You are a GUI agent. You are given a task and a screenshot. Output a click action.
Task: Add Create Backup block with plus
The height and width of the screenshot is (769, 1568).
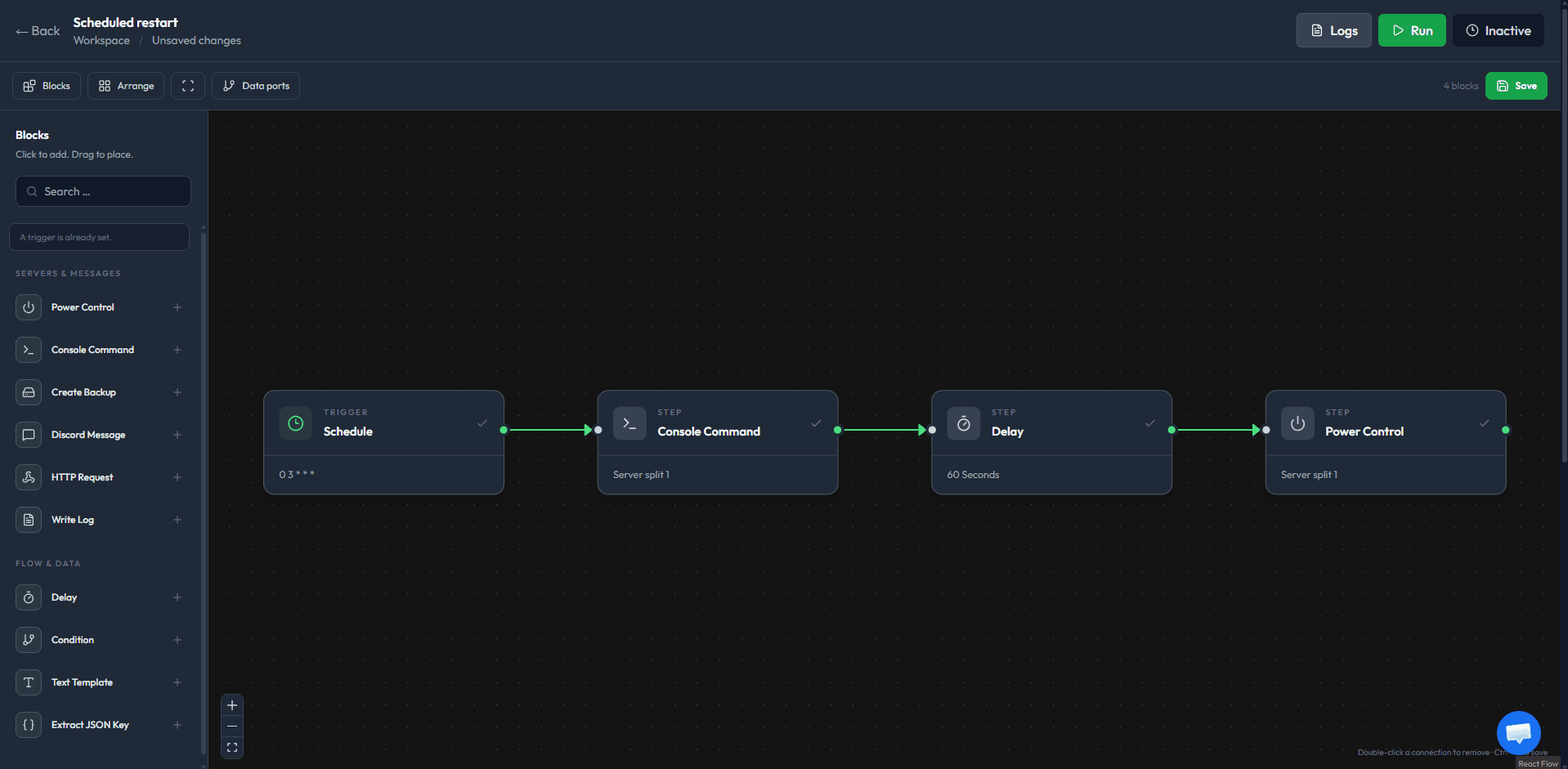point(177,392)
